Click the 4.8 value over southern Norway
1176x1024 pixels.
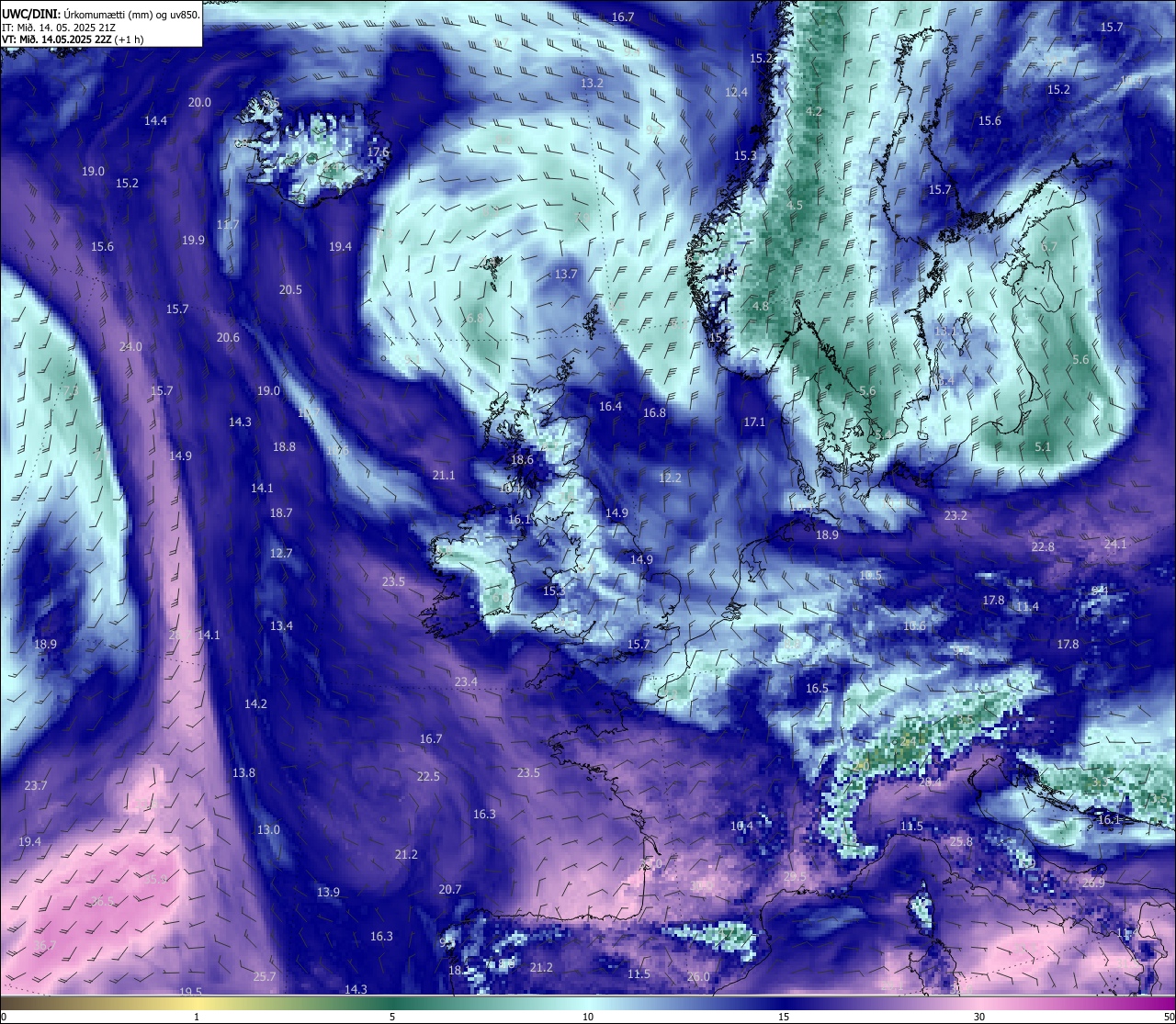pyautogui.click(x=760, y=307)
